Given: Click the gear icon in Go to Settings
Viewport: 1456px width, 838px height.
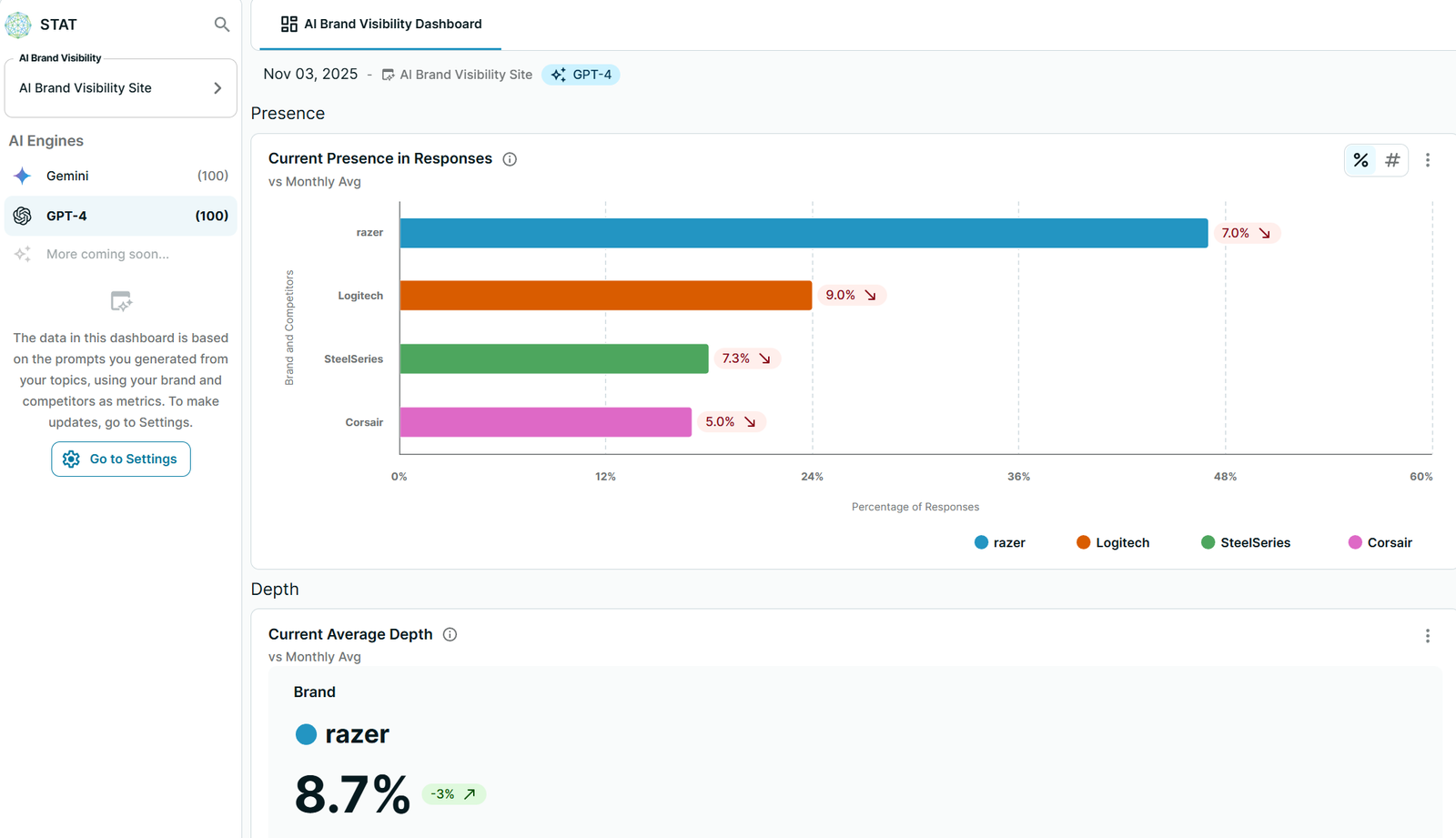Looking at the screenshot, I should pos(71,459).
